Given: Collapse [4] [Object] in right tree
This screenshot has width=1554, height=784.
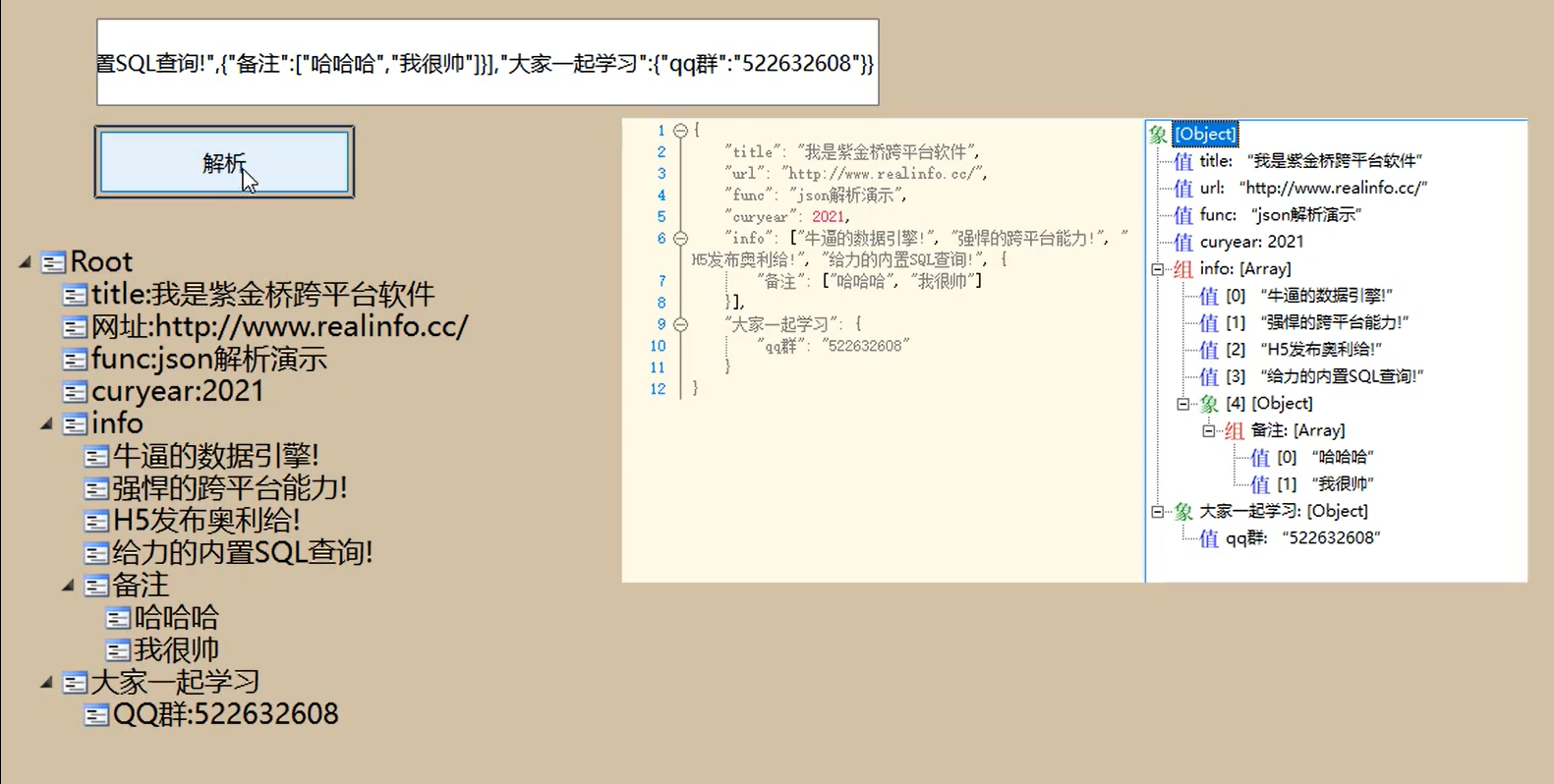Looking at the screenshot, I should pos(1183,404).
